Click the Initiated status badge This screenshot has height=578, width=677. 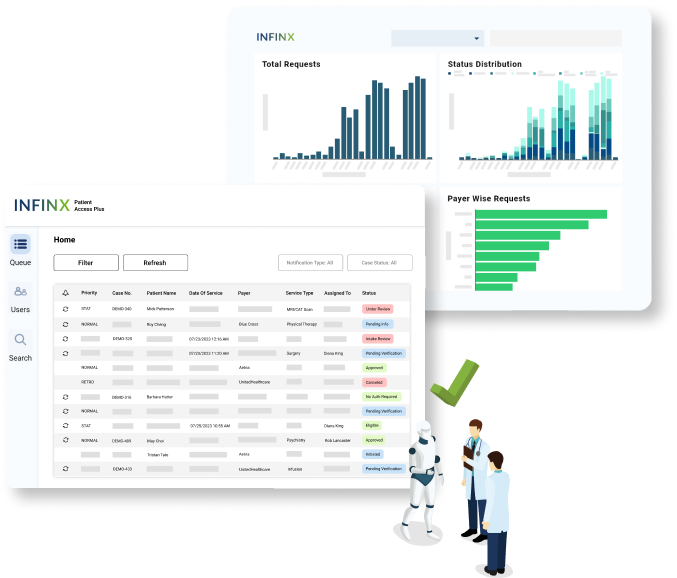[x=373, y=455]
